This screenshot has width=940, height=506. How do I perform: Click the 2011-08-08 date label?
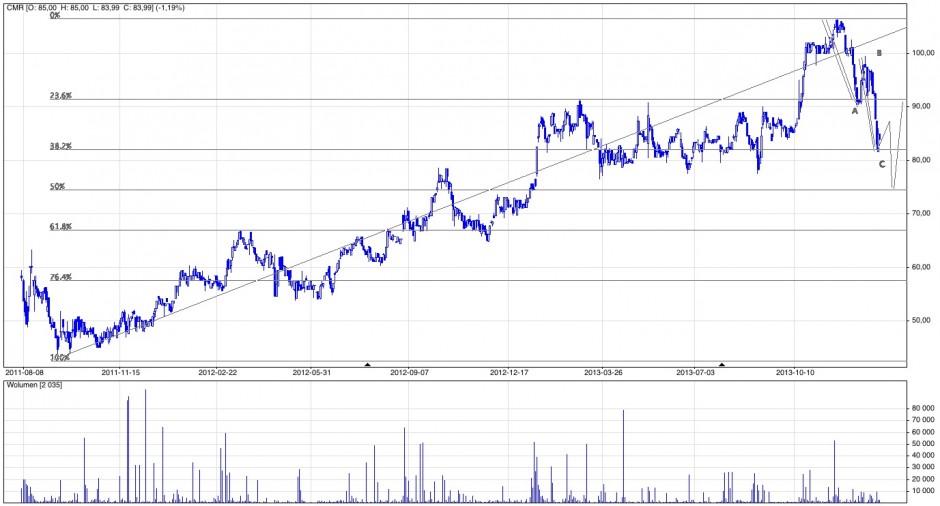coord(37,372)
